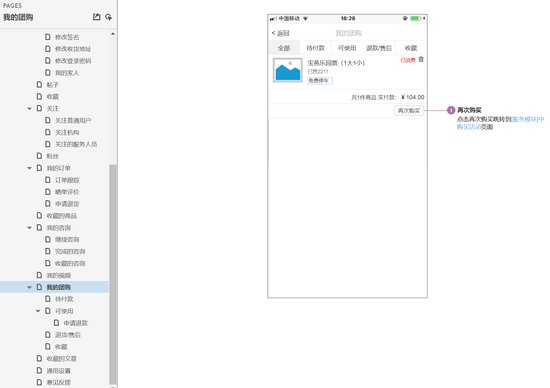The width and height of the screenshot is (550, 388).
Task: Click the product image placeholder thumbnail
Action: point(288,70)
